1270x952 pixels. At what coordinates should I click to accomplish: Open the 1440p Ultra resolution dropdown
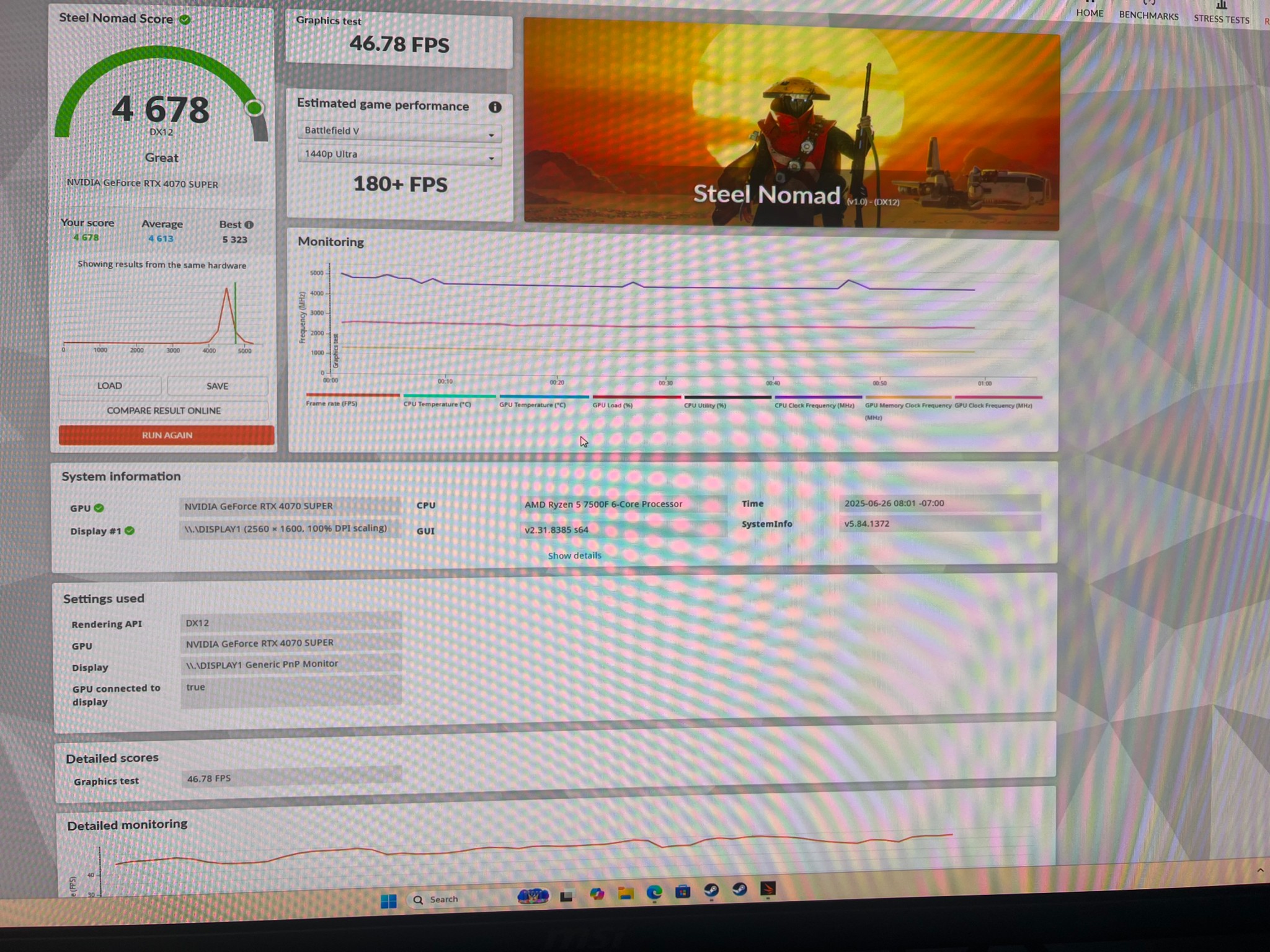(399, 155)
